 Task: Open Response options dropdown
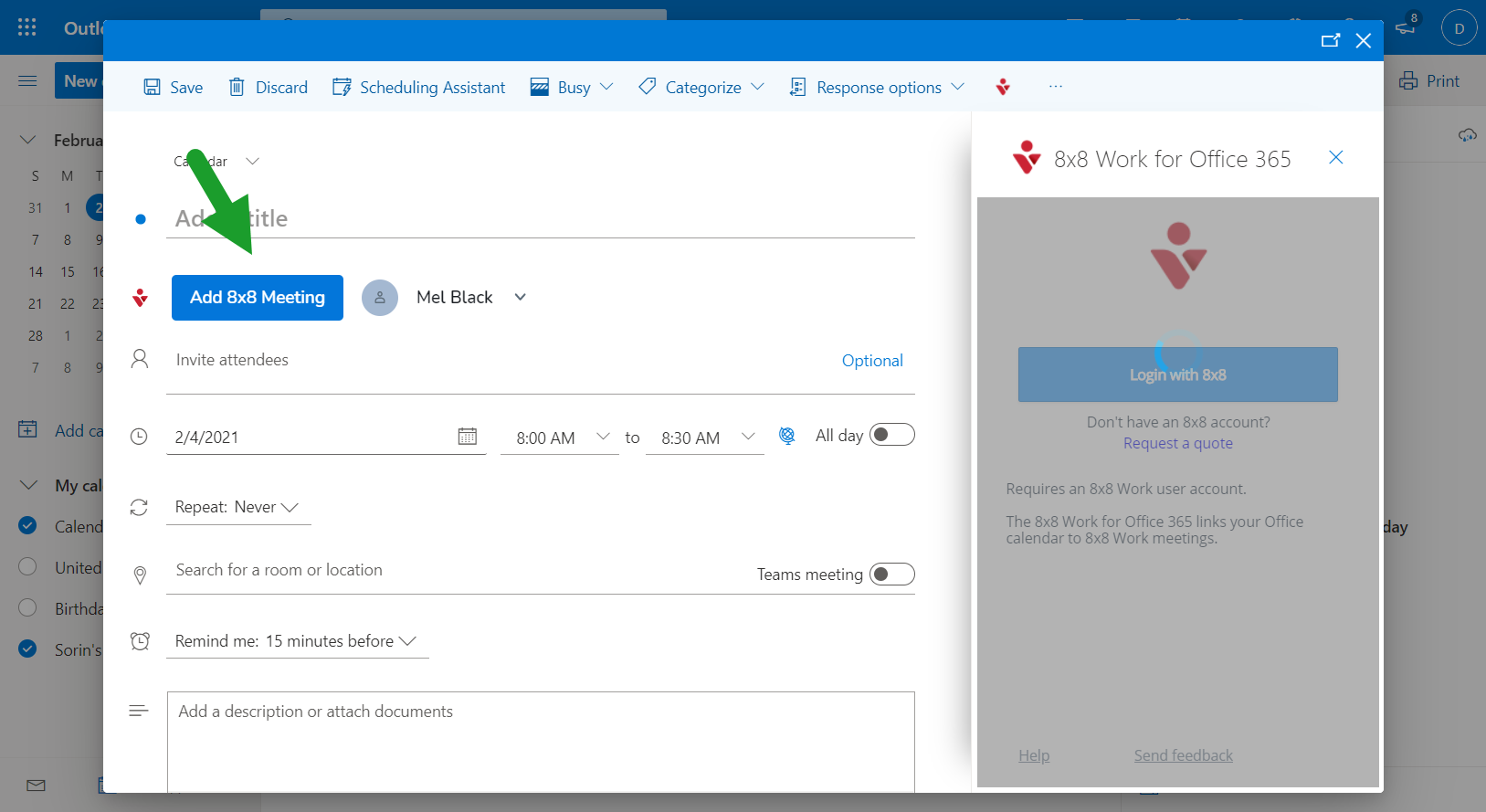pos(877,87)
